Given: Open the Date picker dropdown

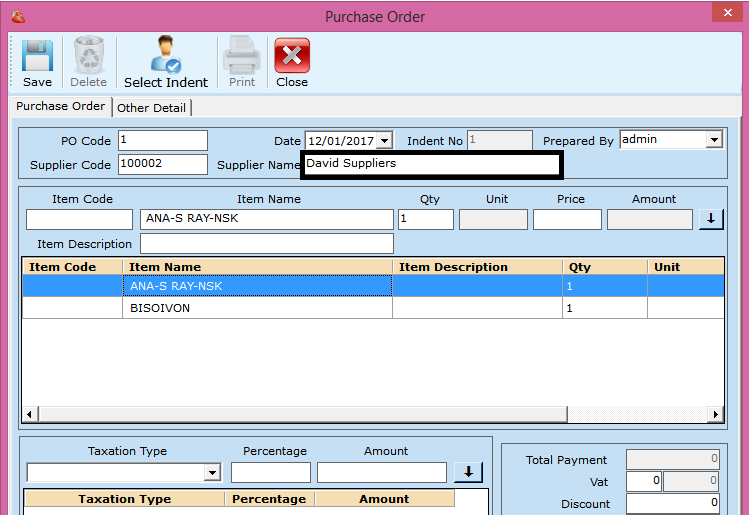Looking at the screenshot, I should click(x=385, y=141).
